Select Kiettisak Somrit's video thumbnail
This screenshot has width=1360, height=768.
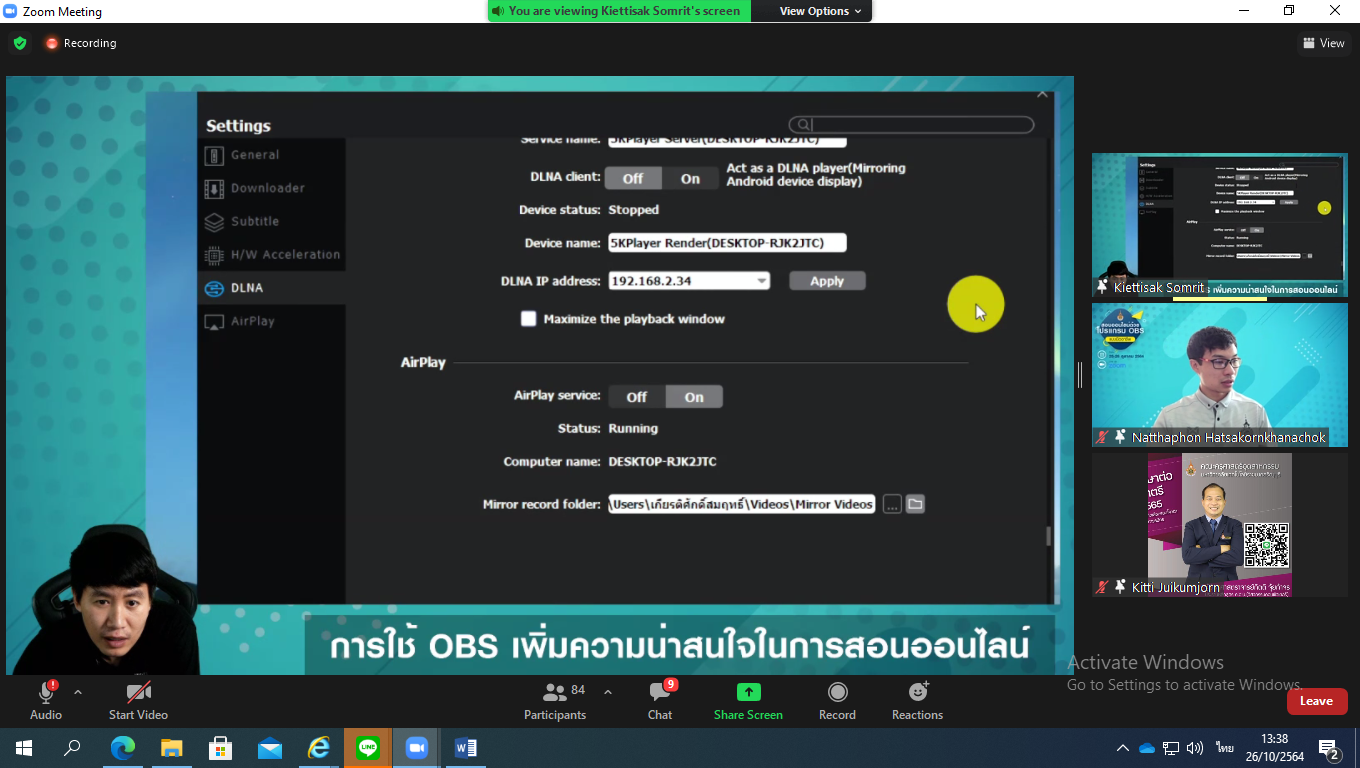1219,225
